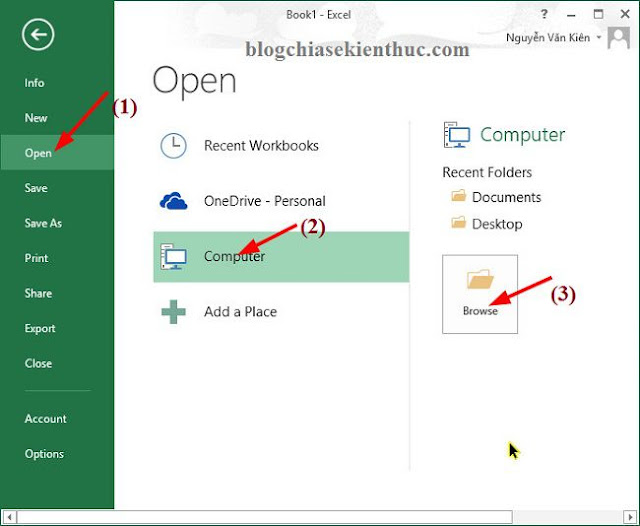Viewport: 640px width, 526px height.
Task: Choose Add a Place
Action: [281, 312]
